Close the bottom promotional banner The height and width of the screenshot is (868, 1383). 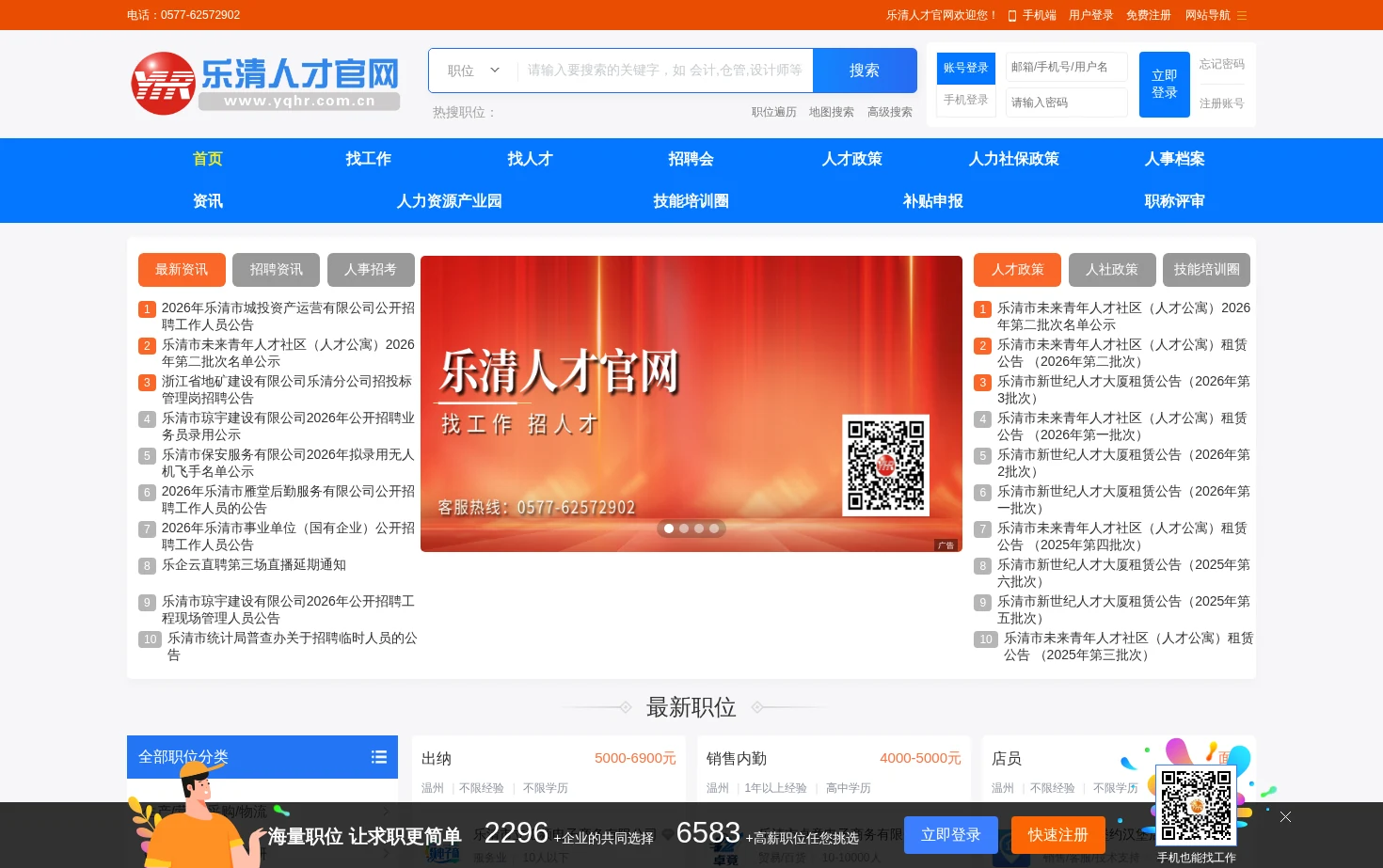tap(1285, 816)
